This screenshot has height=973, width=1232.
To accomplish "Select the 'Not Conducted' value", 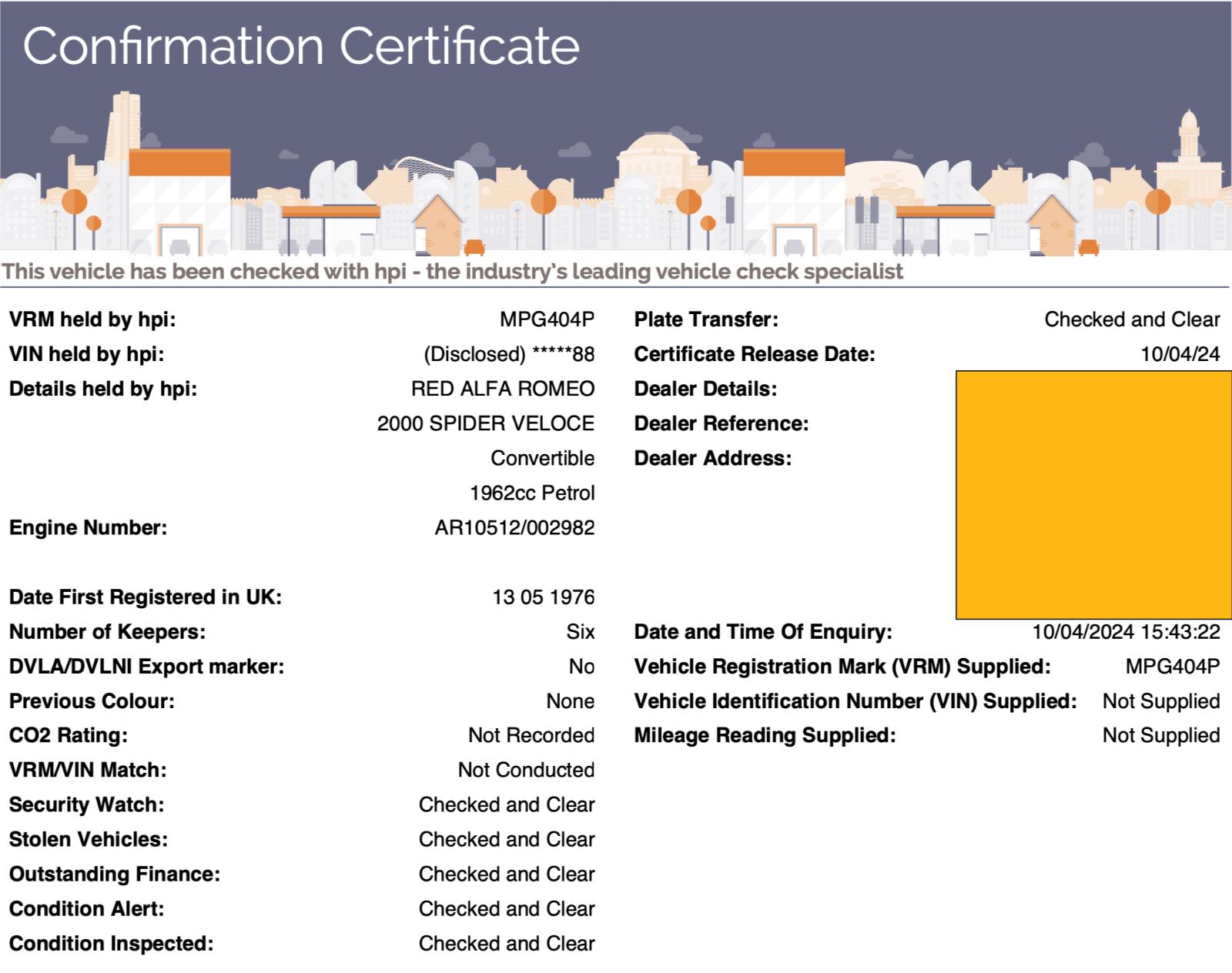I will click(x=527, y=771).
